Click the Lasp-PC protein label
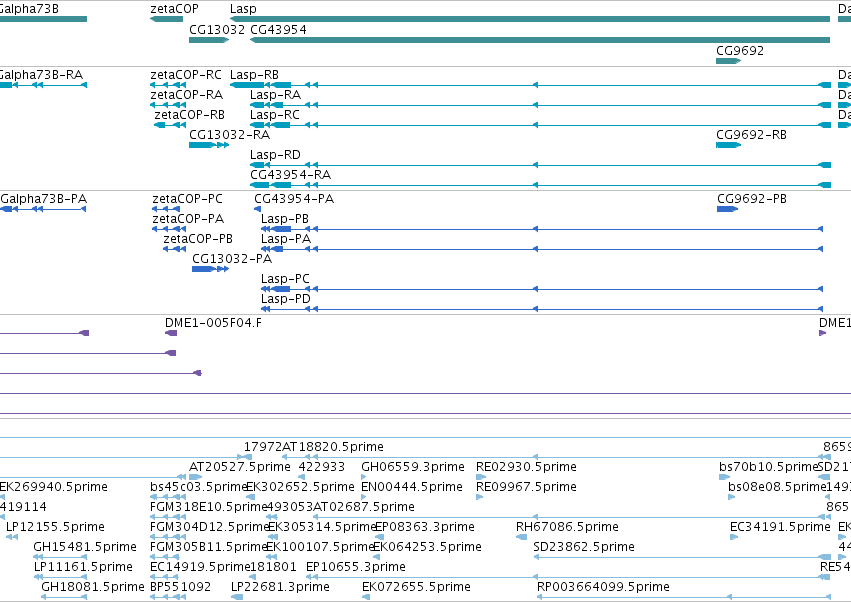Viewport: 851px width, 602px height. click(x=285, y=279)
